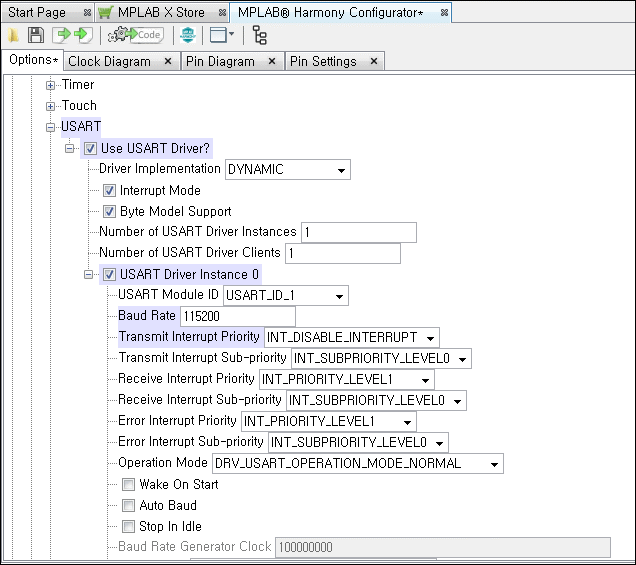
Task: Close the MPLAB X Store tab
Action: click(x=222, y=13)
